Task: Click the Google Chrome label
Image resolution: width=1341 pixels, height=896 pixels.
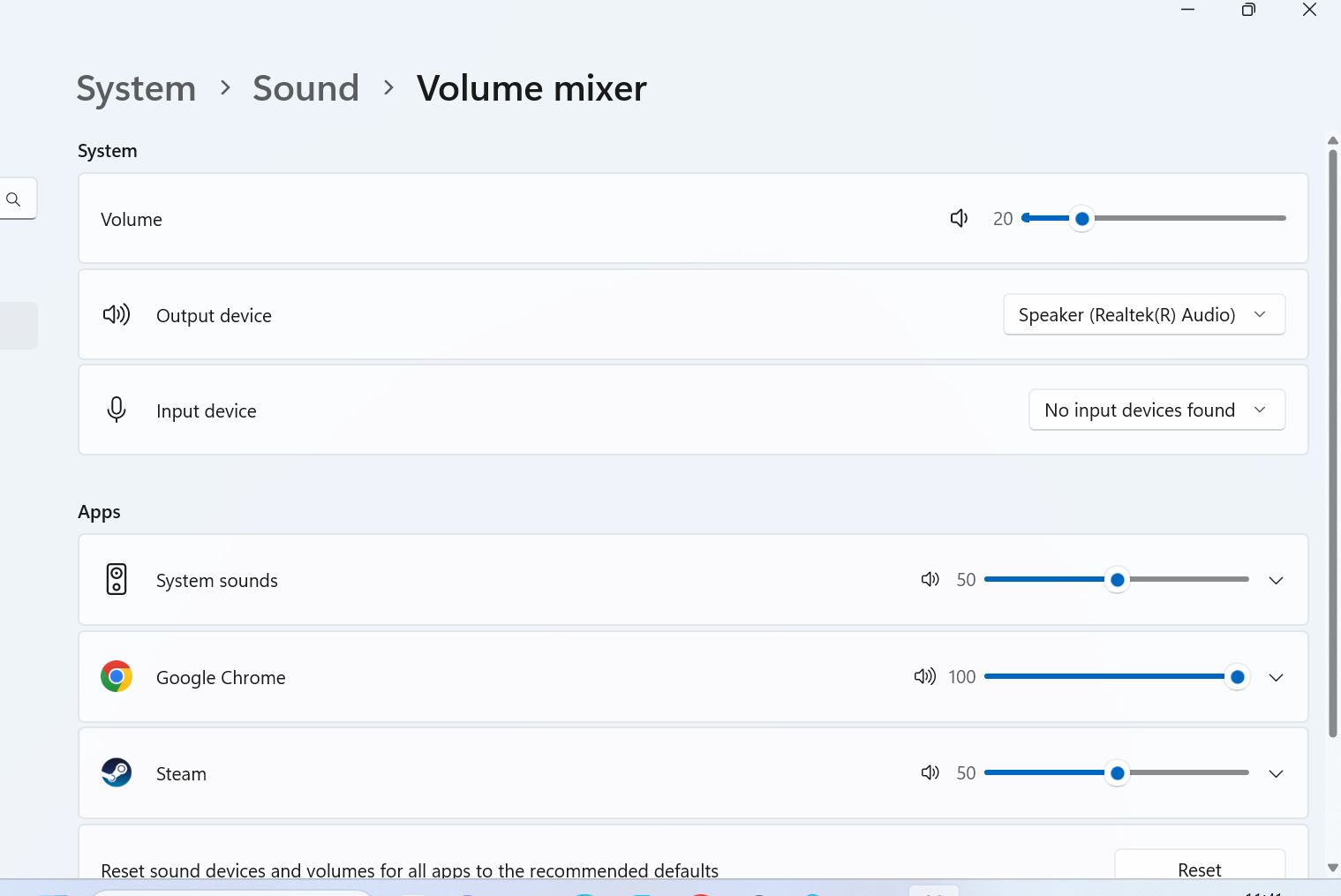Action: click(221, 678)
